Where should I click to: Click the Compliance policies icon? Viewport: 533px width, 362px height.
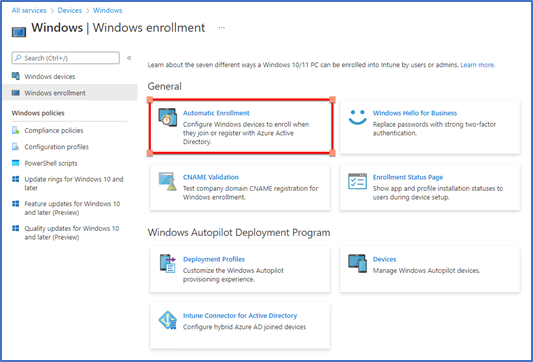(16, 130)
